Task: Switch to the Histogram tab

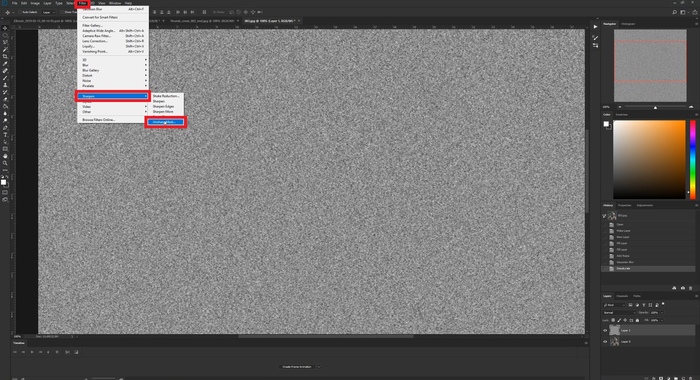Action: point(628,24)
